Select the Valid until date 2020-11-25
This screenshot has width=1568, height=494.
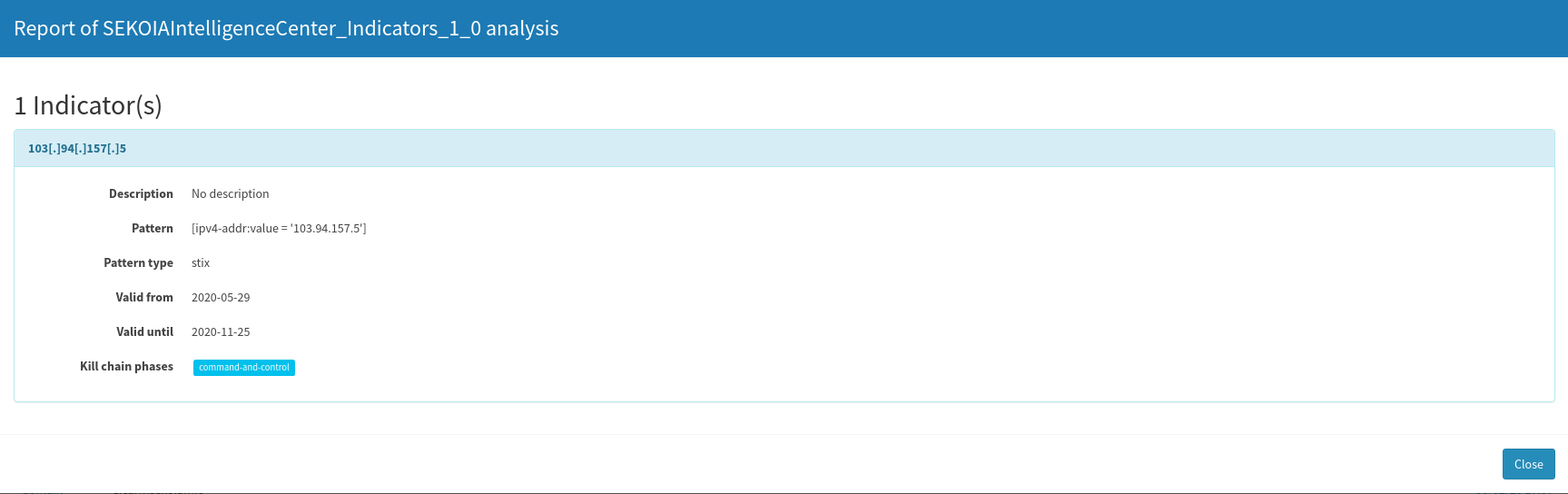pyautogui.click(x=221, y=331)
